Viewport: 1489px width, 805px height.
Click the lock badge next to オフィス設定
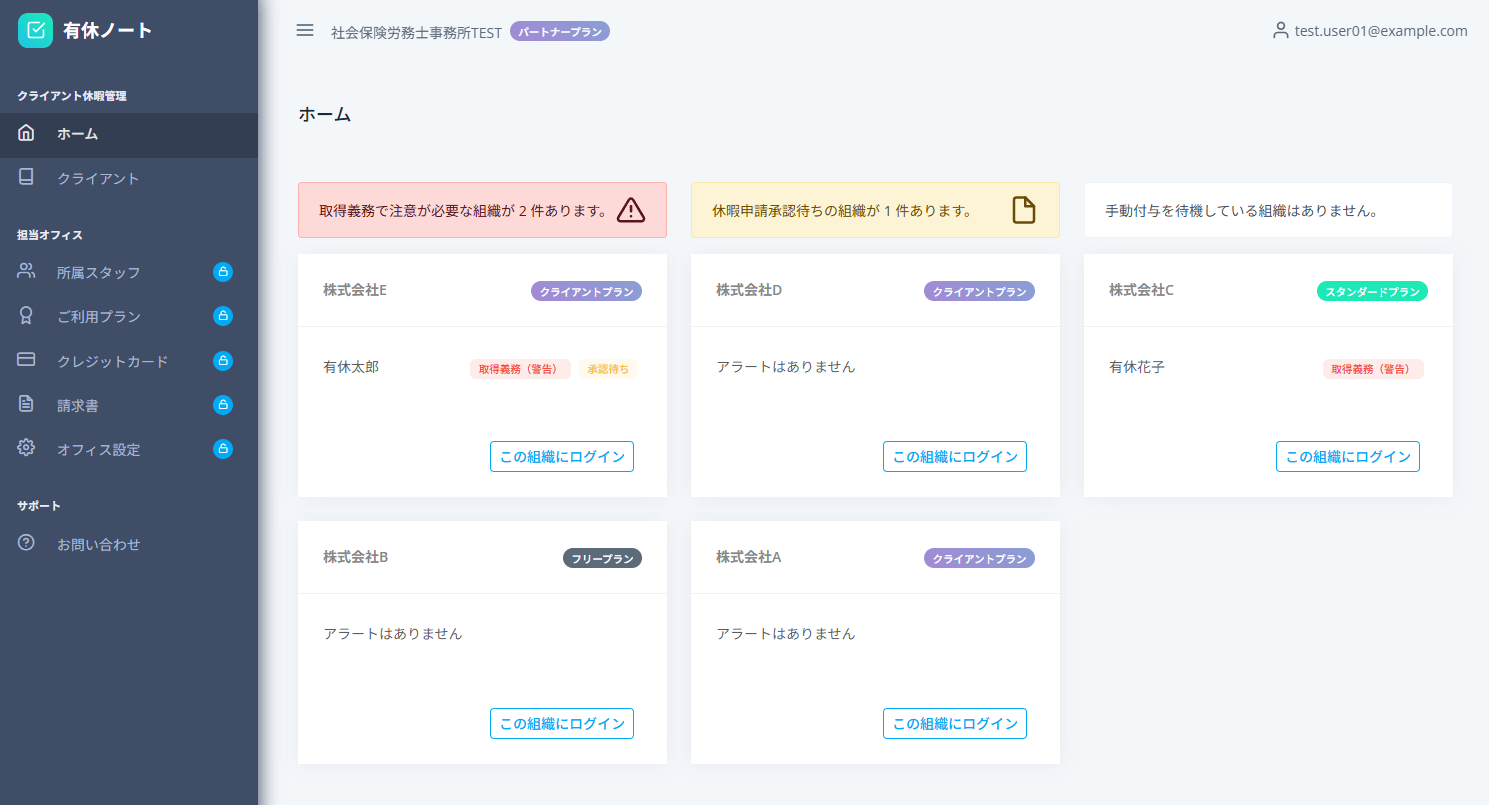[223, 448]
